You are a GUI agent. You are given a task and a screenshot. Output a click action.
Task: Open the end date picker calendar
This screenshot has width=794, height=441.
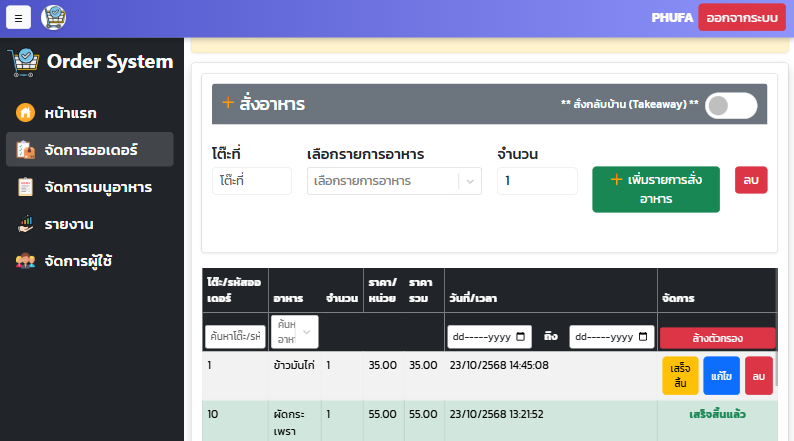[x=644, y=337]
